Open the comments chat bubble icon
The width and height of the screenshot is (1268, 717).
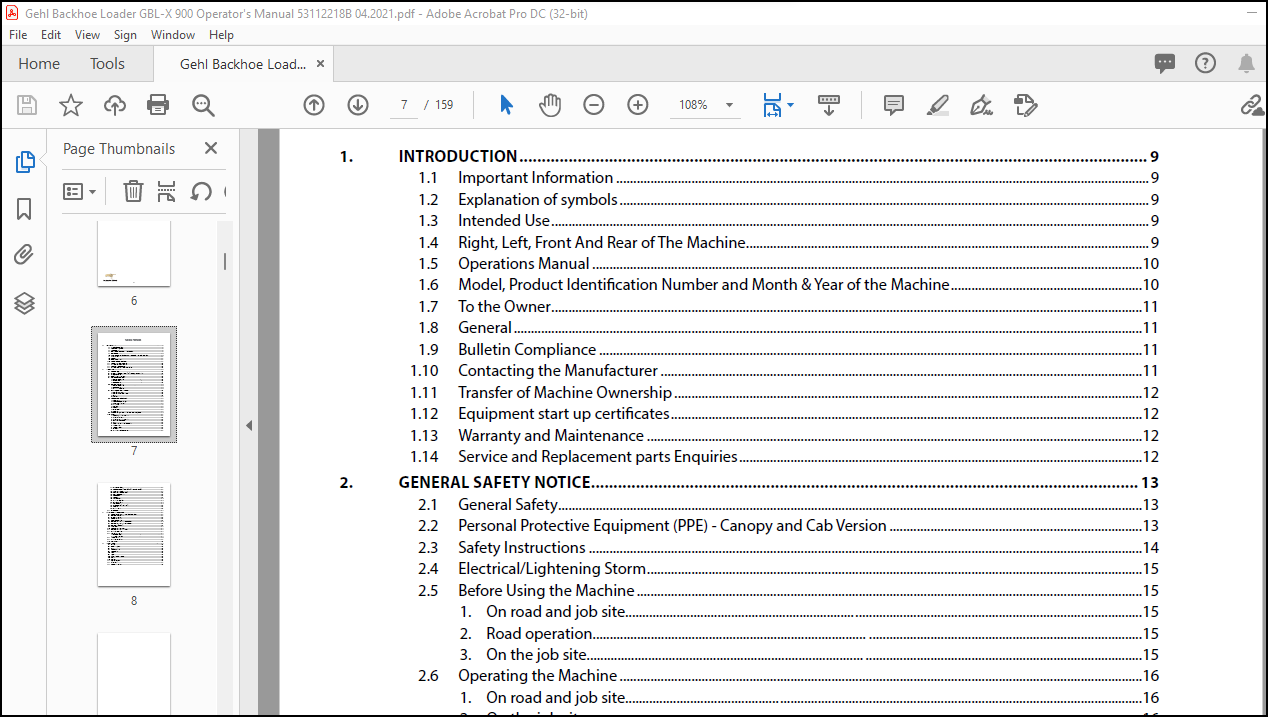point(1165,64)
